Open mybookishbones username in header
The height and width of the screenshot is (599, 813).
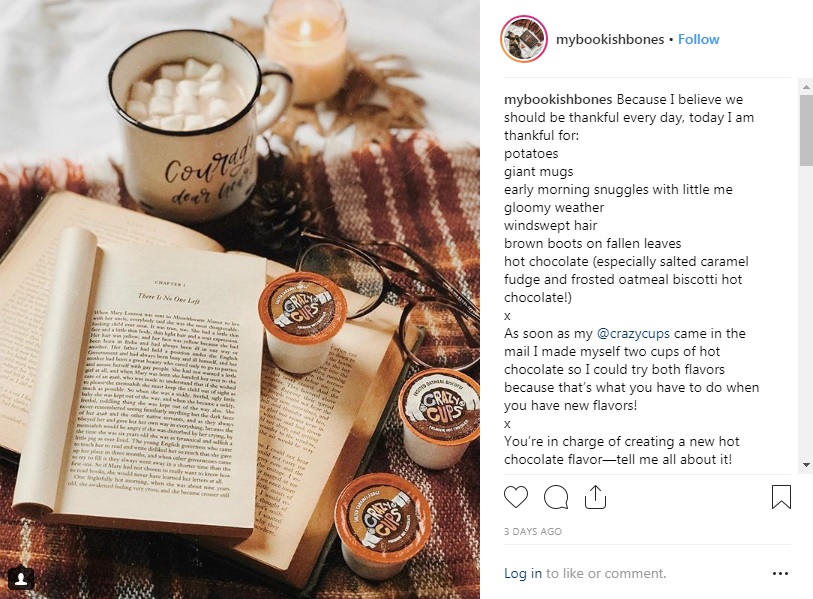(610, 39)
